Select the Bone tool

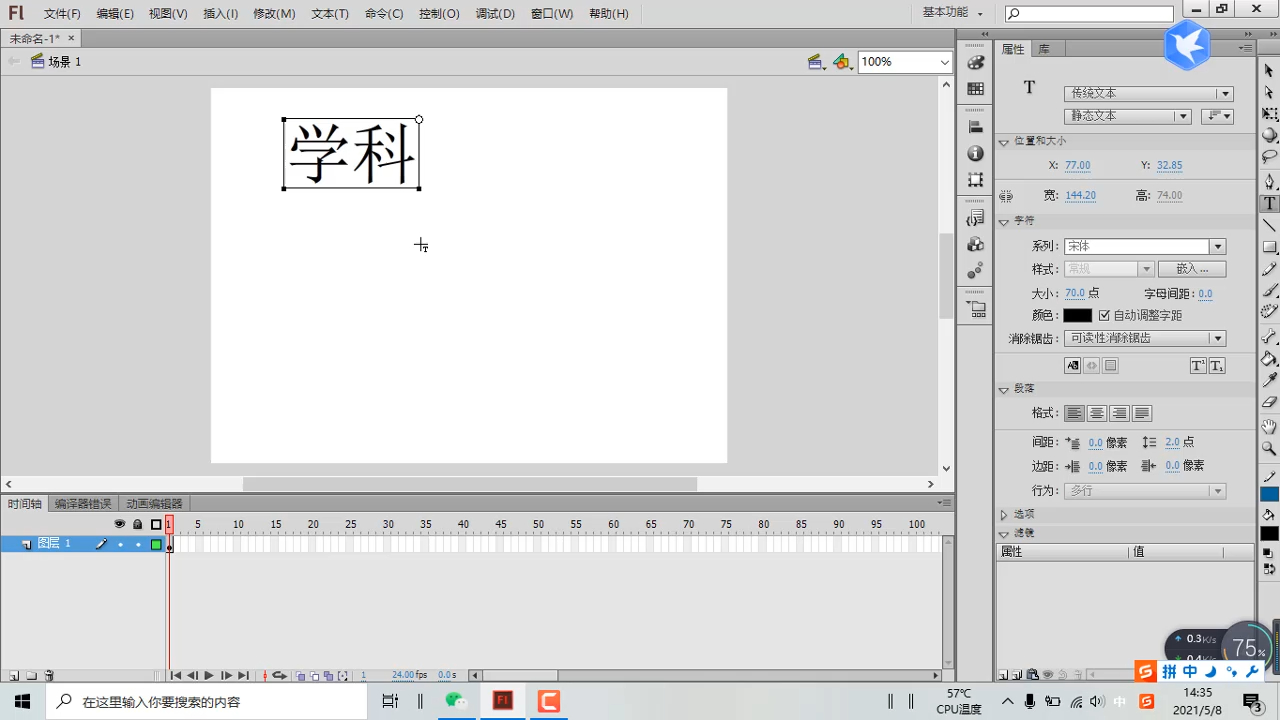point(1268,337)
